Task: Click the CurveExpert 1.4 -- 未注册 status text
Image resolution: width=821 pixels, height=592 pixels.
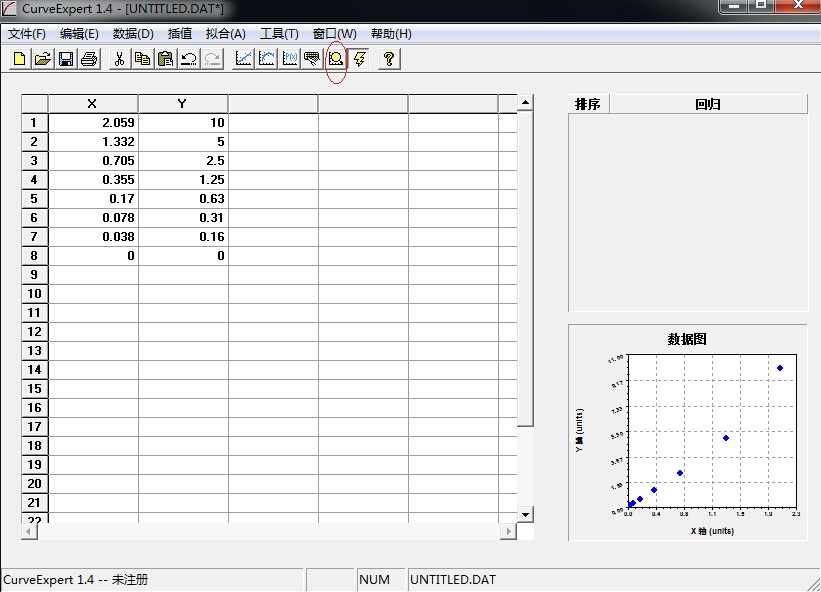Action: pos(76,580)
